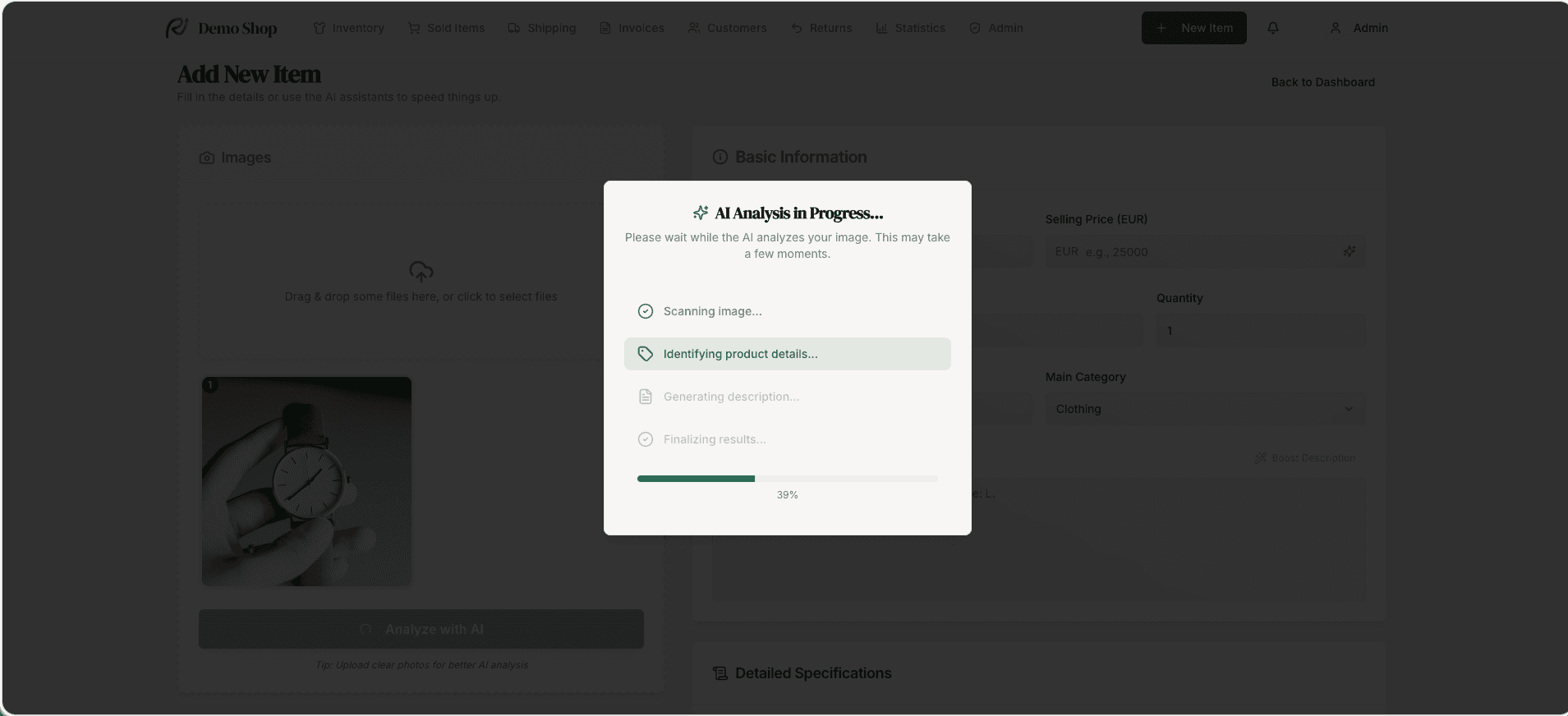Click the Analyze with AI button
This screenshot has width=1568, height=716.
(x=421, y=629)
